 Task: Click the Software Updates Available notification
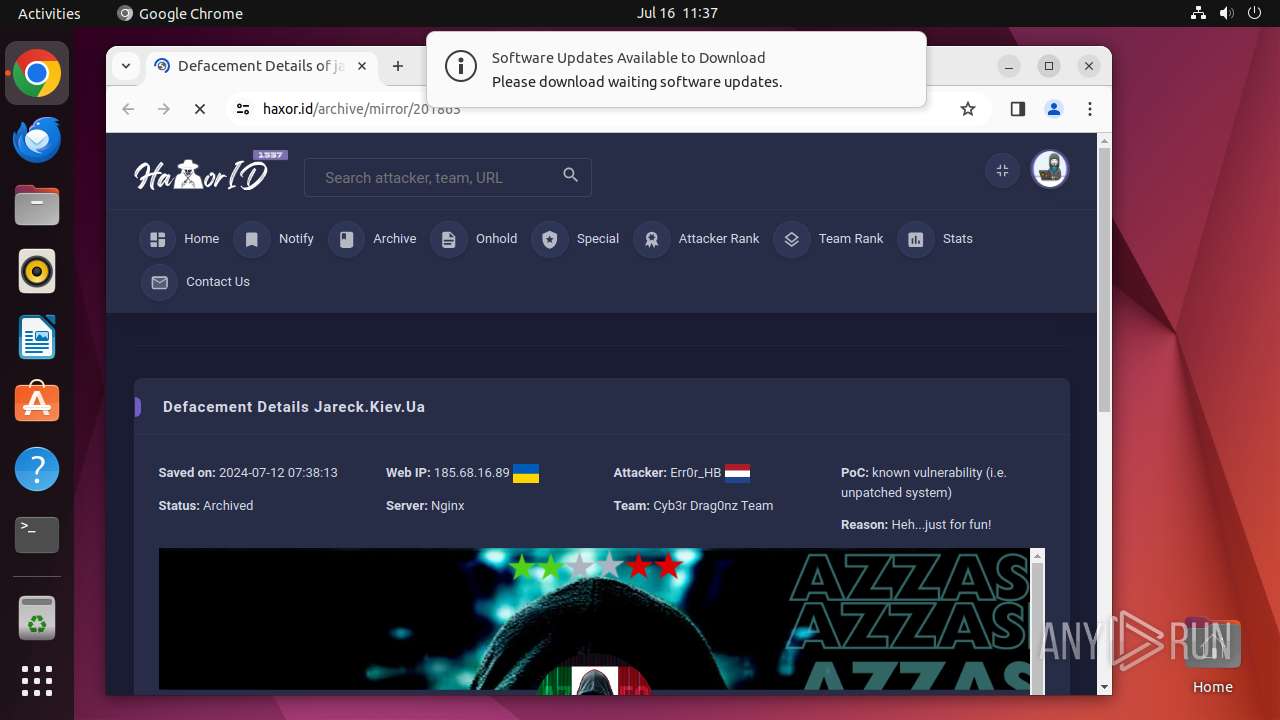676,69
